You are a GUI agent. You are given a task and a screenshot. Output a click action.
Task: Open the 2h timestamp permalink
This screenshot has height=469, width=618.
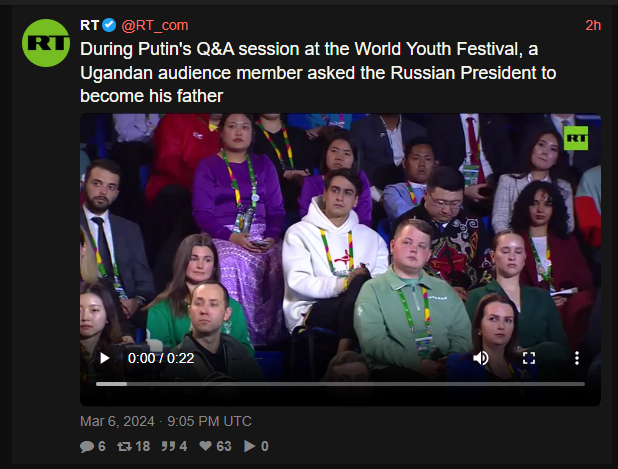click(x=593, y=26)
